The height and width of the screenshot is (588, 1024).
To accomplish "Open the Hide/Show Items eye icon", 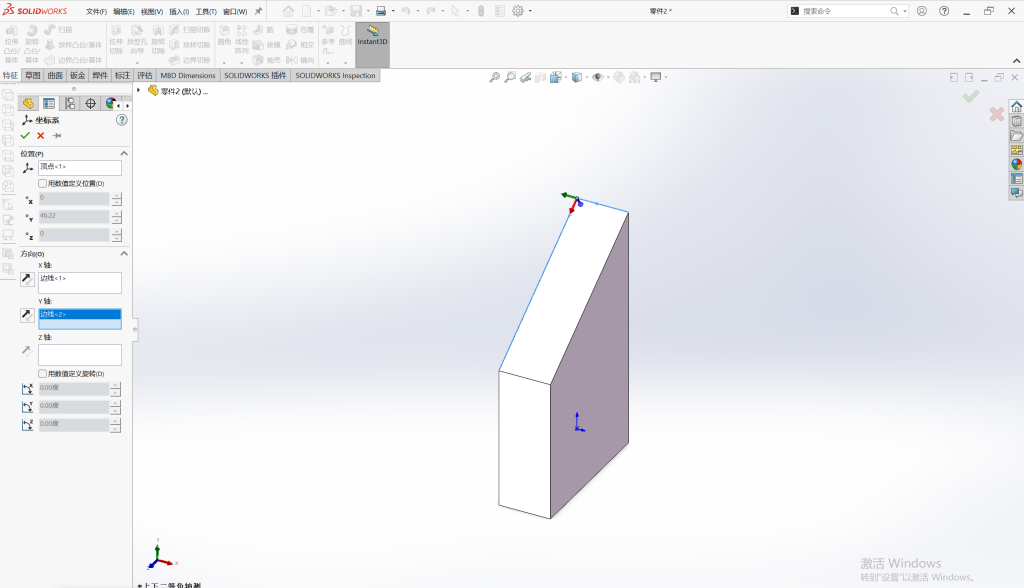I will click(x=598, y=77).
